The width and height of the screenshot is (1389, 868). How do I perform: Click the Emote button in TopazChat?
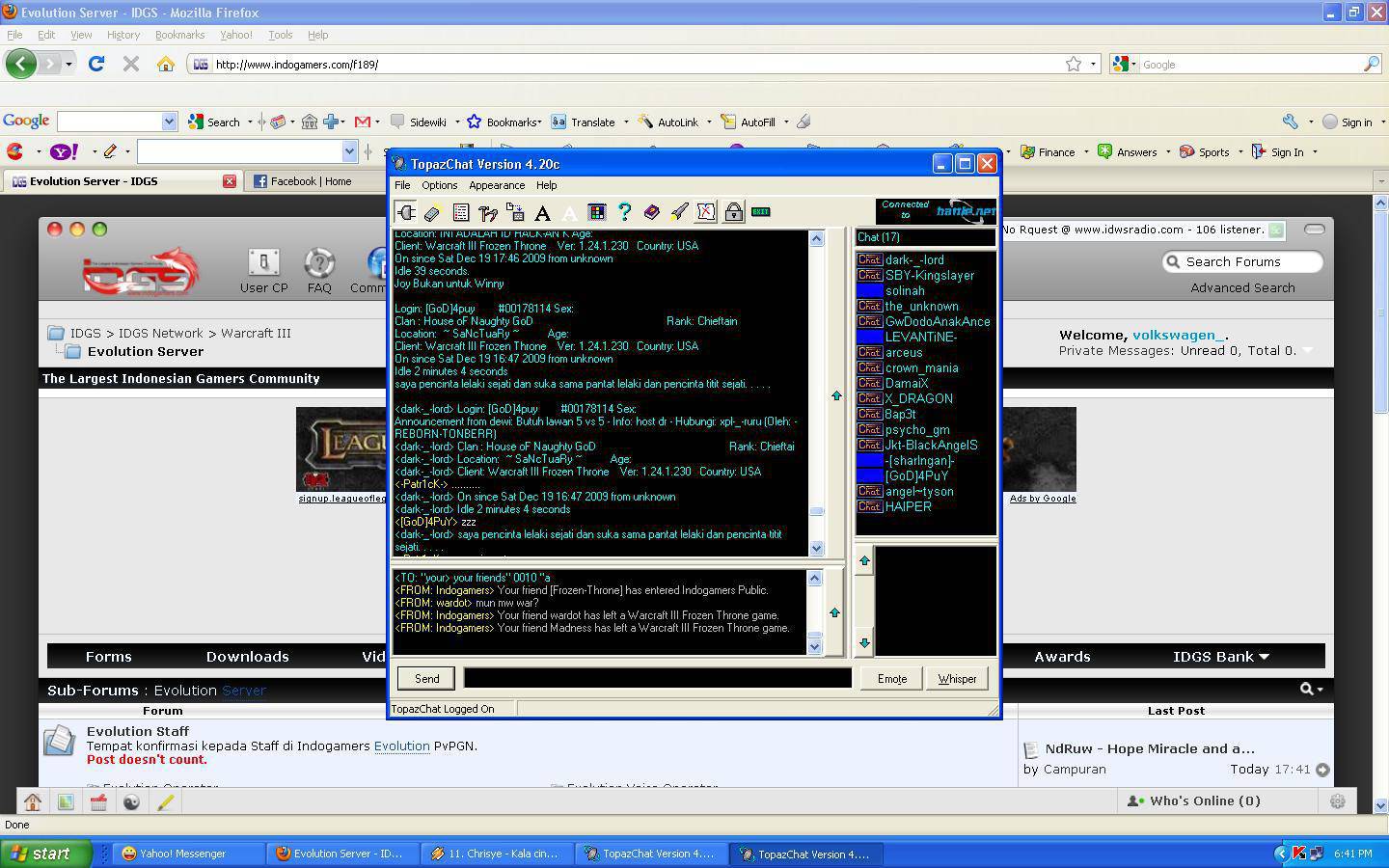click(x=891, y=679)
